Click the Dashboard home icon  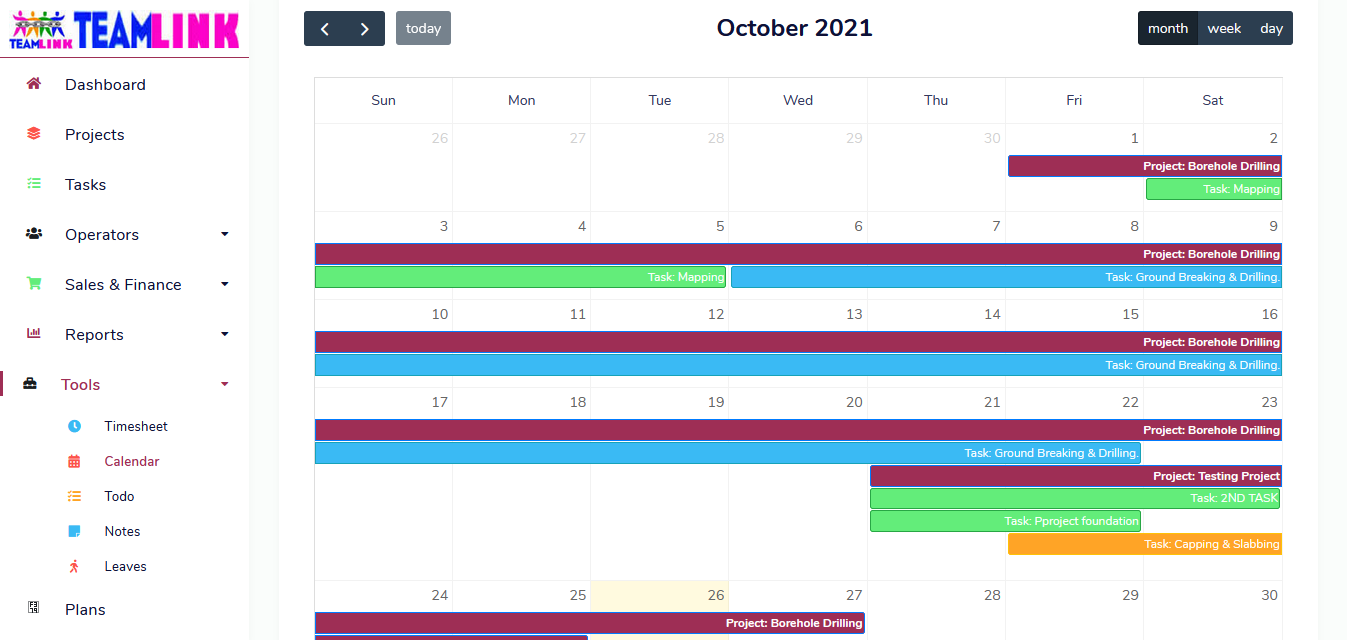tap(34, 84)
